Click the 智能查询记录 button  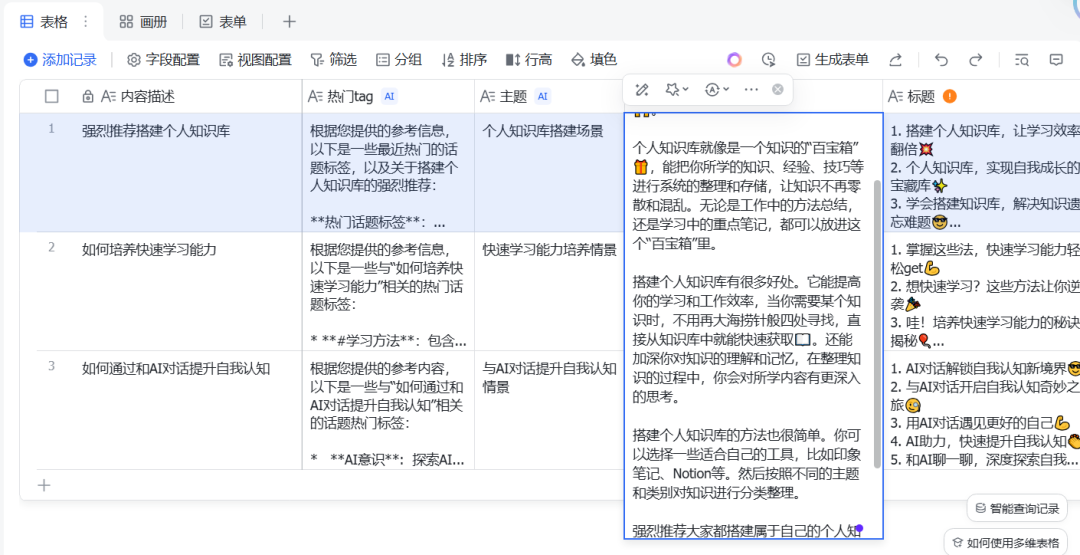[x=1017, y=509]
